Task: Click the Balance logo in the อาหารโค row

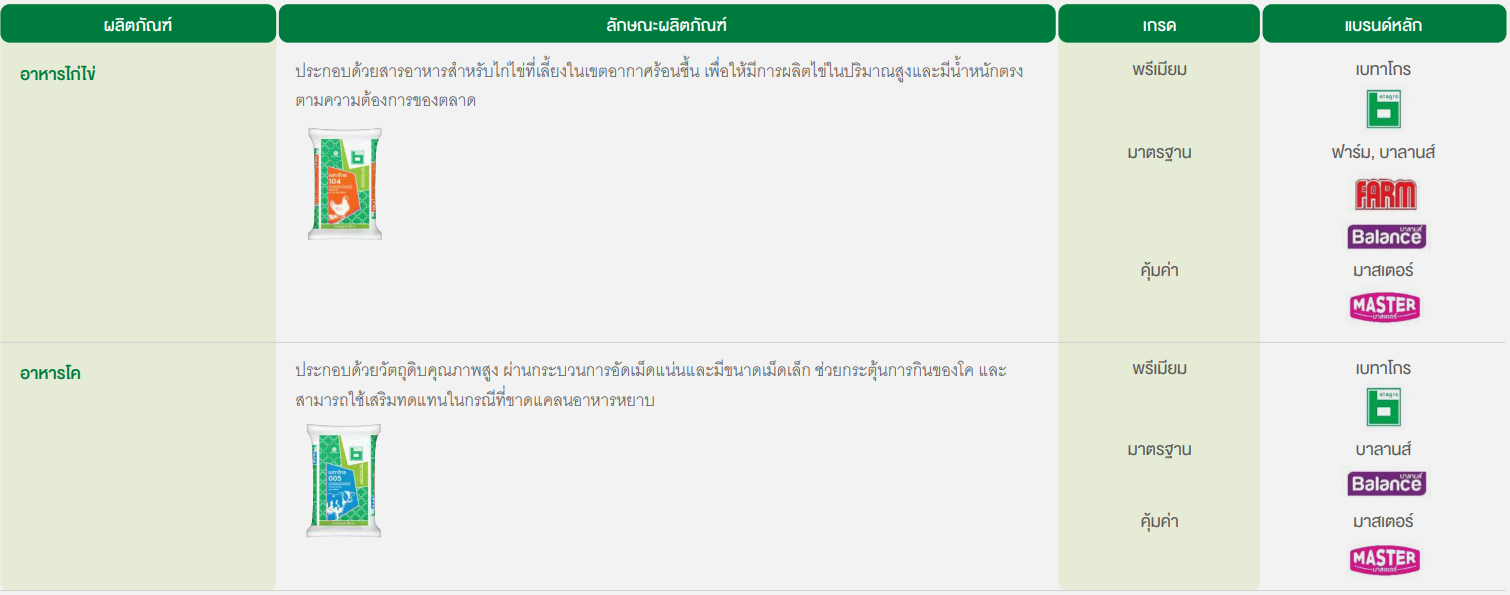Action: pyautogui.click(x=1386, y=483)
